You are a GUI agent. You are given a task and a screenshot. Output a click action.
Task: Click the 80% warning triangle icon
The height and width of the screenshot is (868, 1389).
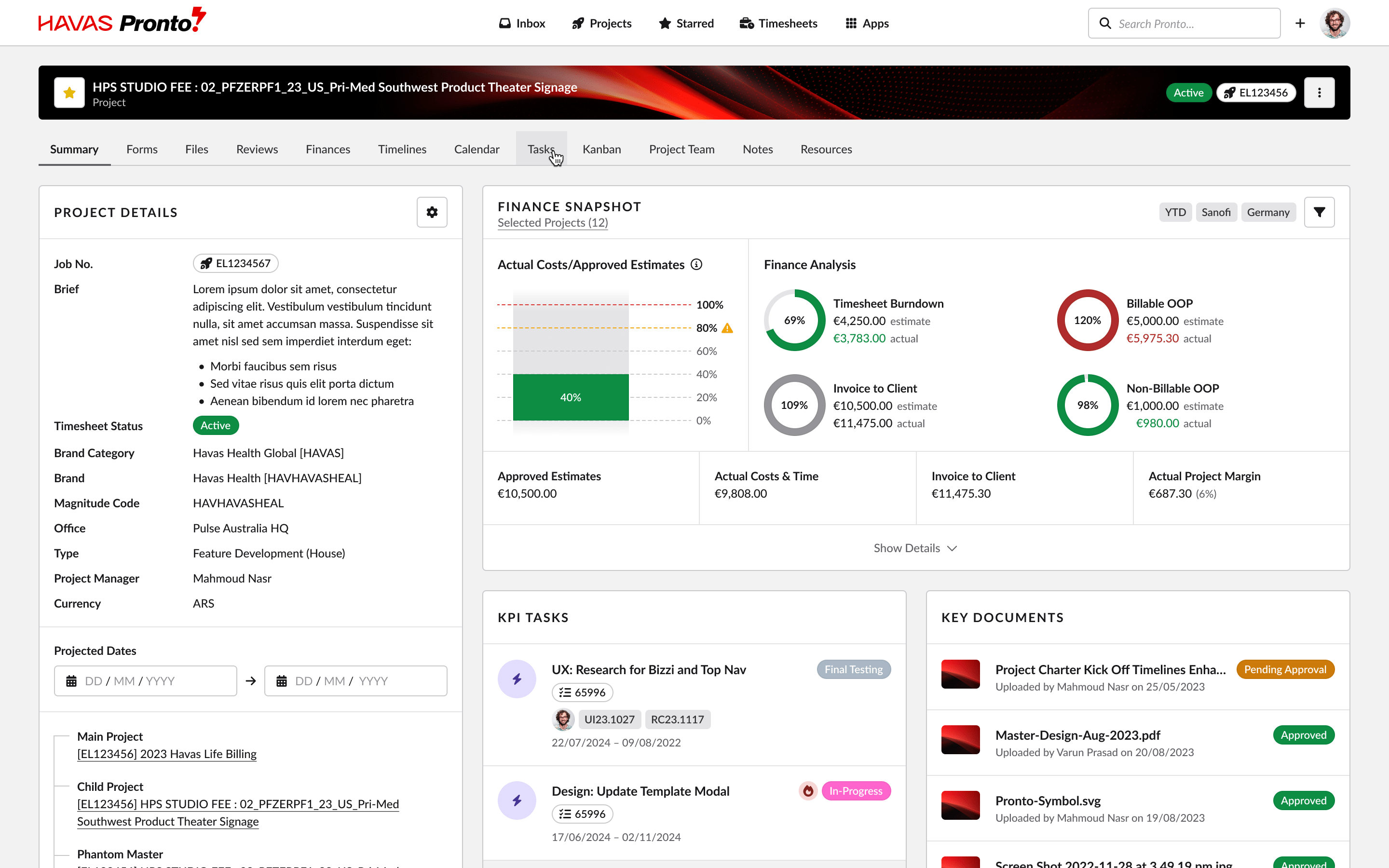pyautogui.click(x=727, y=328)
